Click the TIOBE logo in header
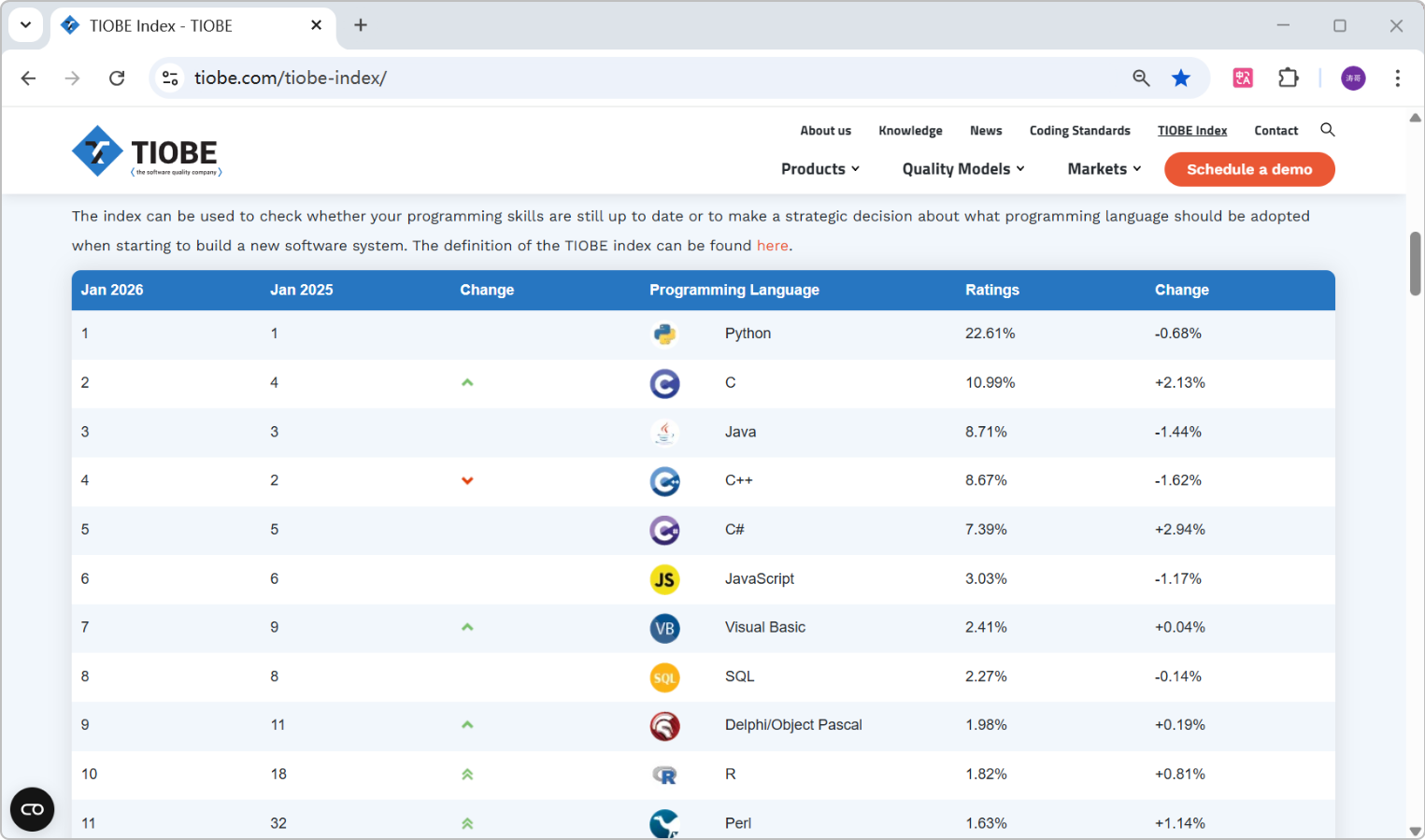 (x=147, y=151)
